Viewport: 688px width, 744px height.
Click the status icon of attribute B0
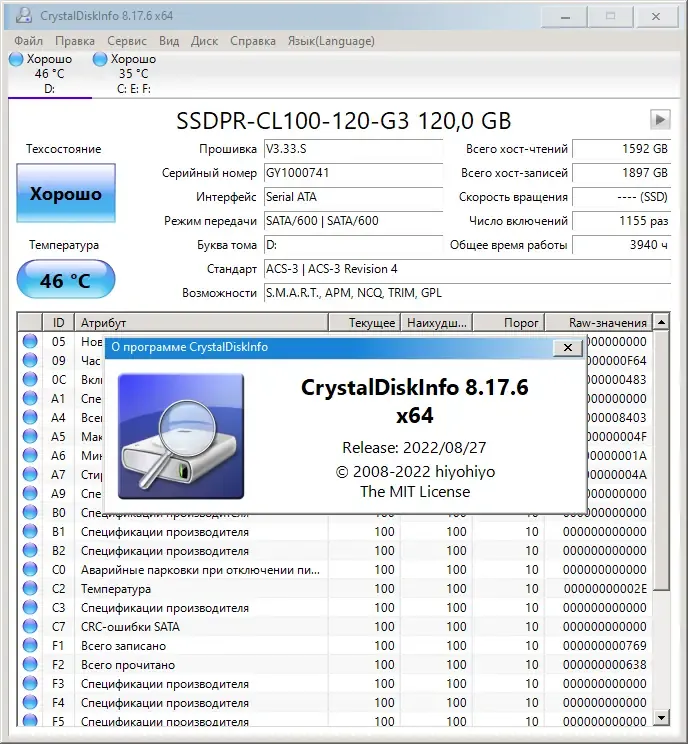pos(30,512)
